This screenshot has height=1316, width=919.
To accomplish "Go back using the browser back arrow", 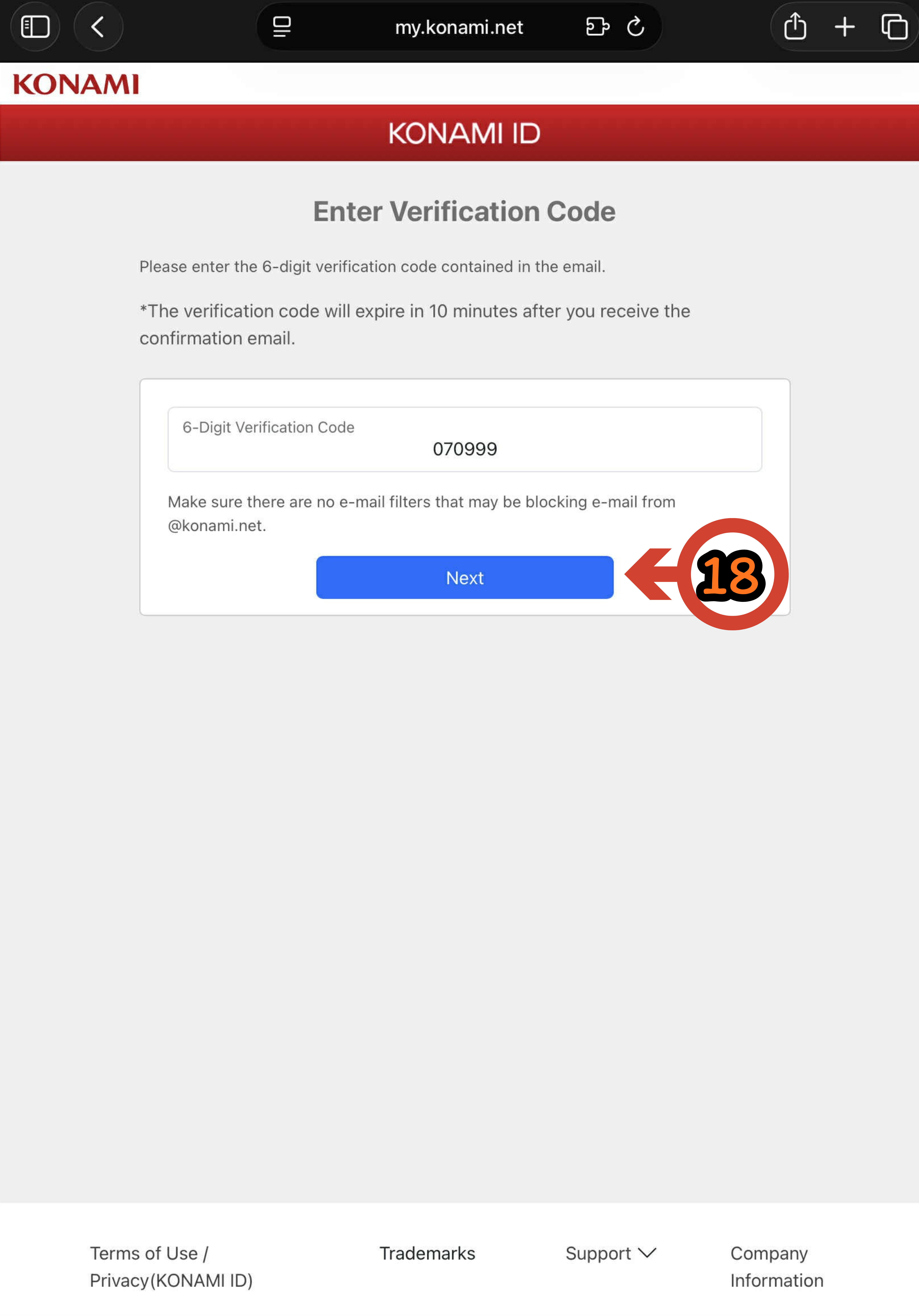I will pos(98,26).
